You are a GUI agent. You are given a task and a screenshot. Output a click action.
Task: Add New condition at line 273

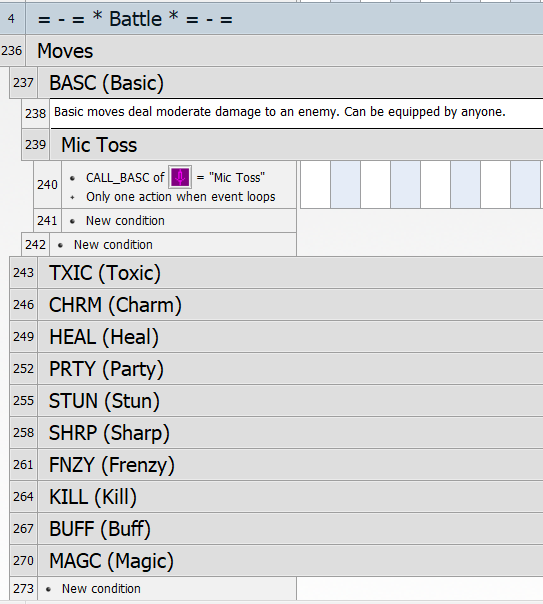[101, 589]
